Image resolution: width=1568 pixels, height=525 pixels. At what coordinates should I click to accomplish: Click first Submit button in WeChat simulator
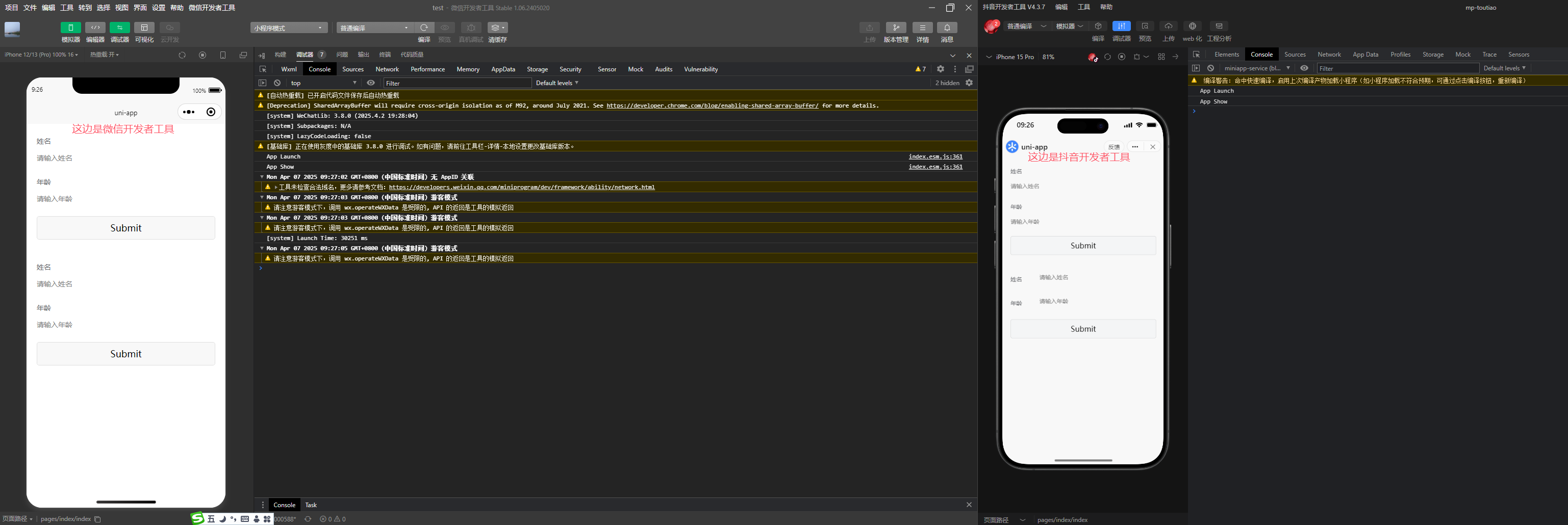pyautogui.click(x=126, y=228)
